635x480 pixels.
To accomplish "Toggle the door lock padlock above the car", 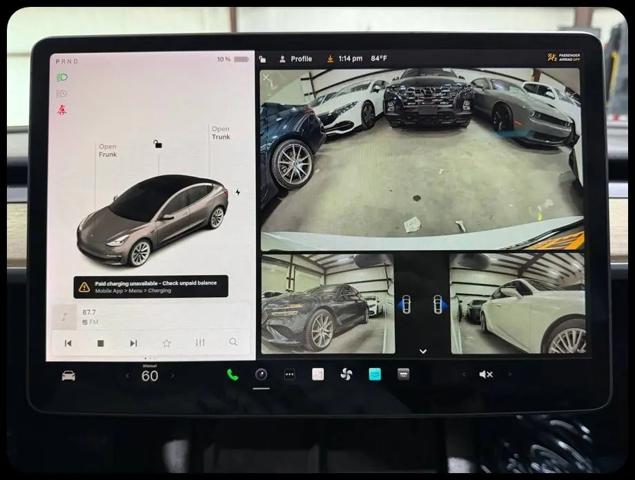I will click(158, 143).
